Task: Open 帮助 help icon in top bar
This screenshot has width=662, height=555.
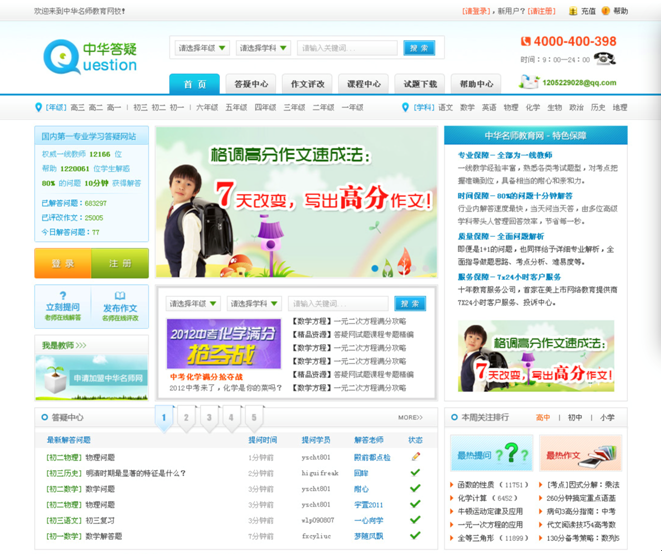Action: click(x=605, y=11)
